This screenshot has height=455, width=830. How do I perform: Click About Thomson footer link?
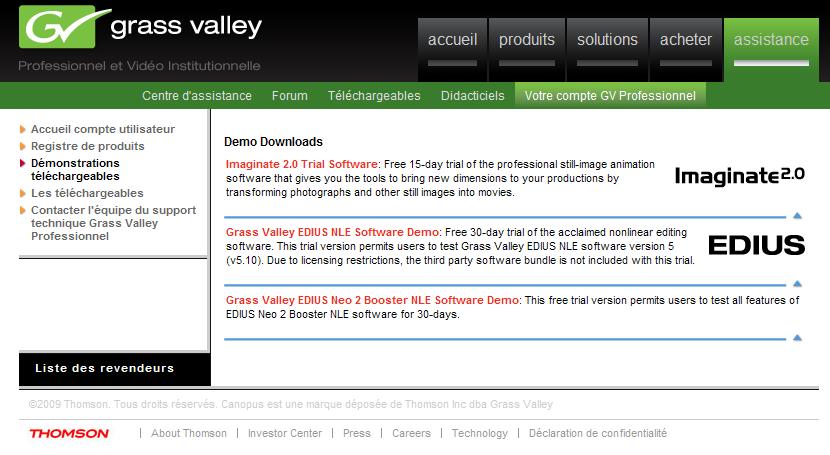click(188, 433)
